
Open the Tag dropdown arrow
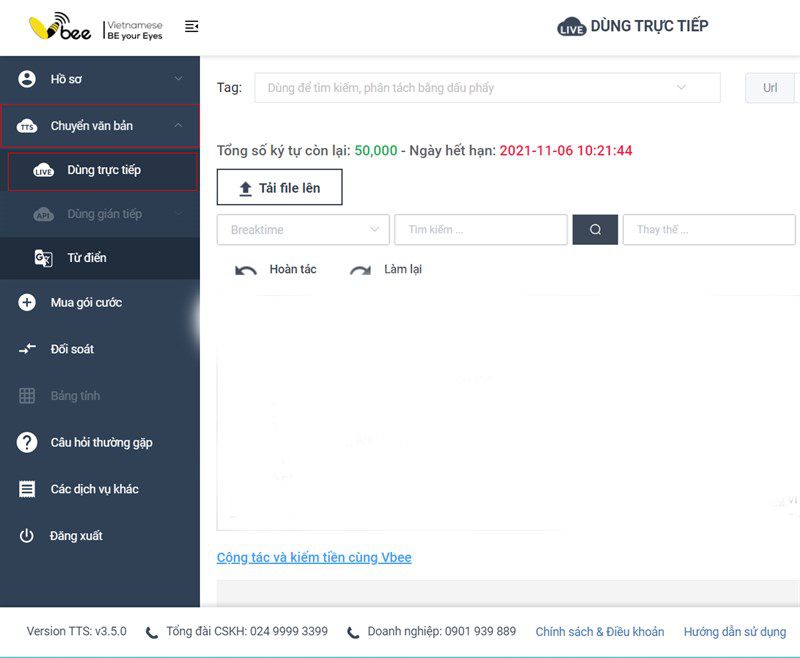point(681,87)
